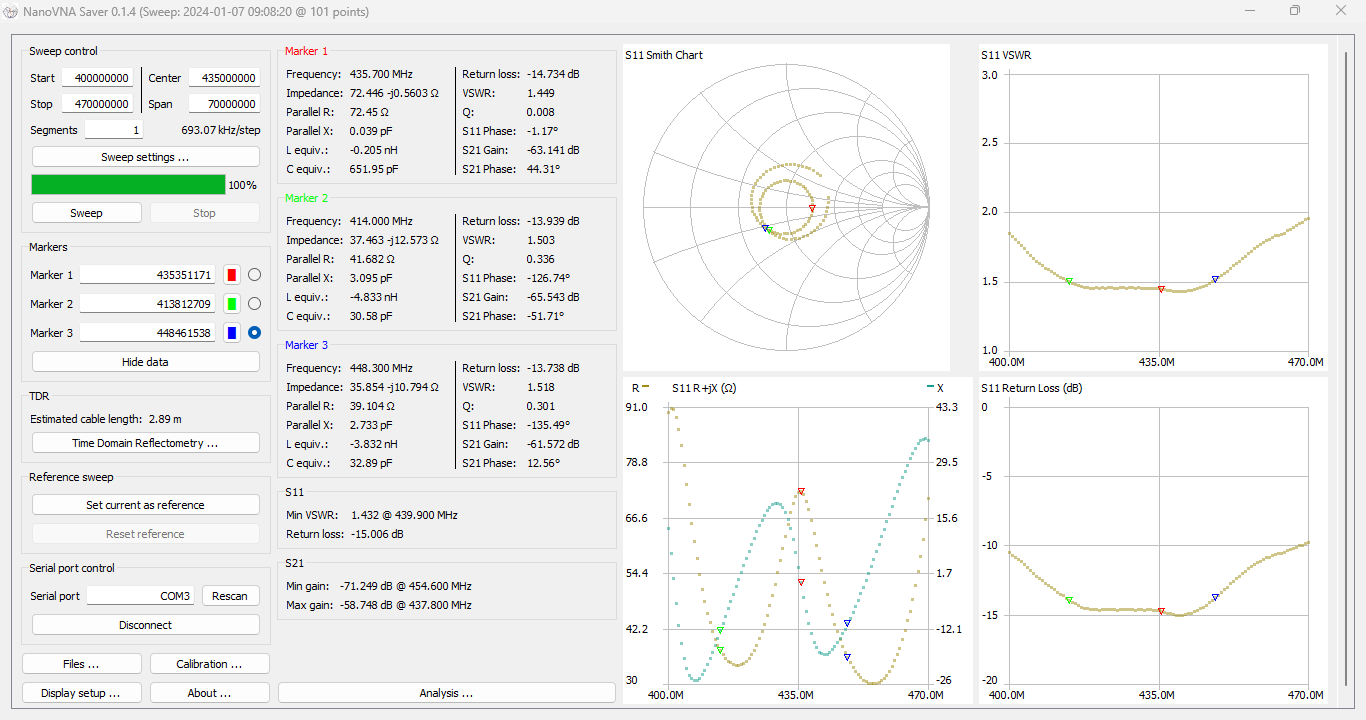Click red marker on S11 VSWR chart
Image resolution: width=1366 pixels, height=720 pixels.
(1161, 289)
